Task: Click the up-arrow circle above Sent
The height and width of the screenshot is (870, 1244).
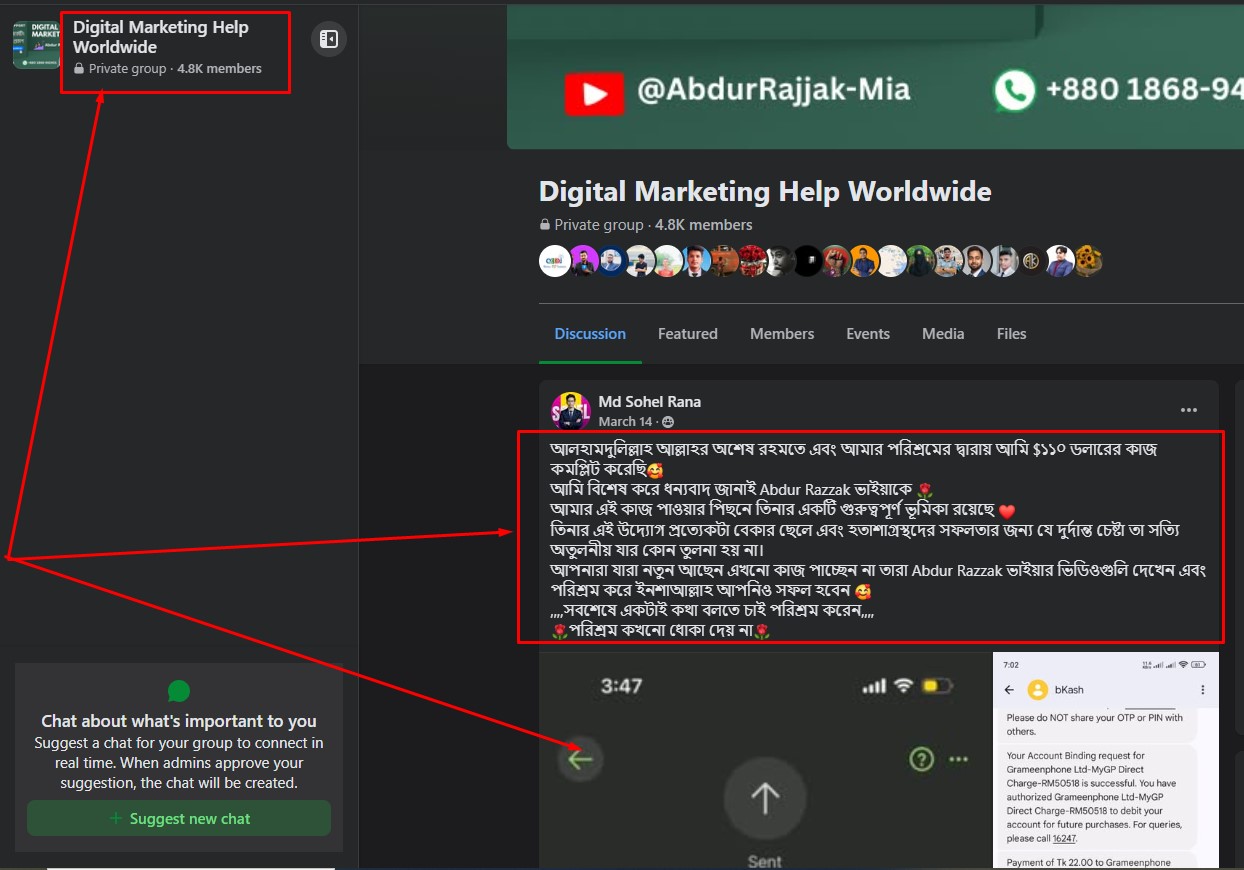Action: [x=765, y=798]
